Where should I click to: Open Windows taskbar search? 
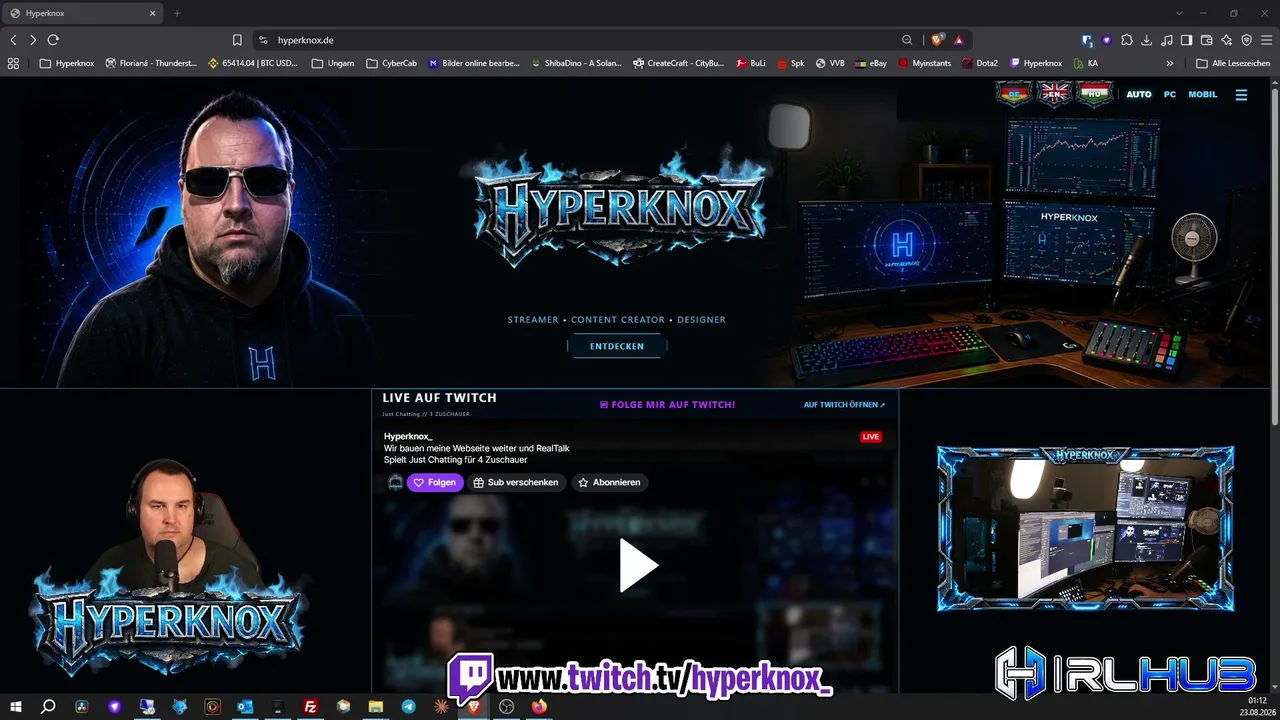click(48, 707)
